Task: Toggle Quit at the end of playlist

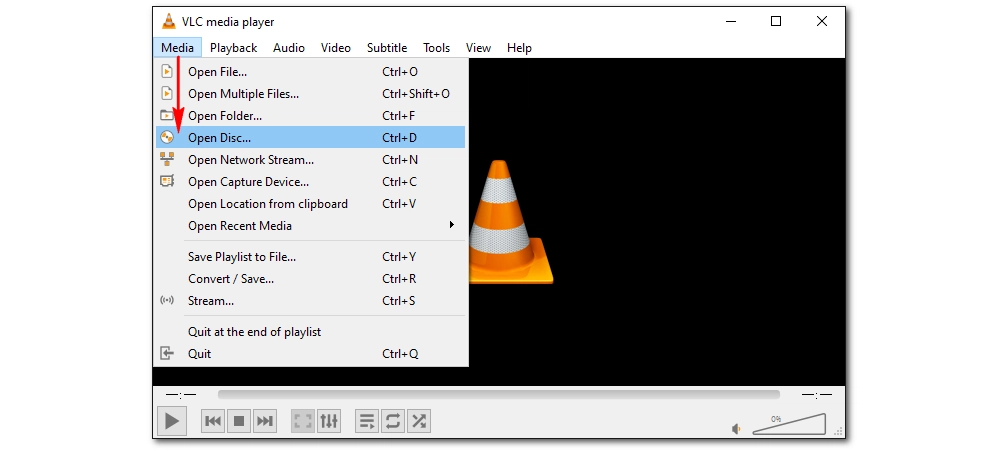Action: coord(311,332)
